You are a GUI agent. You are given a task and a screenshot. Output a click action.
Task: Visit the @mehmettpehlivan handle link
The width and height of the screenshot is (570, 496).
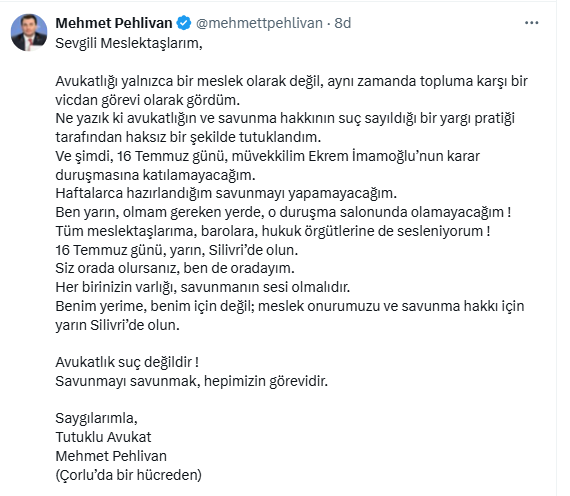(259, 23)
